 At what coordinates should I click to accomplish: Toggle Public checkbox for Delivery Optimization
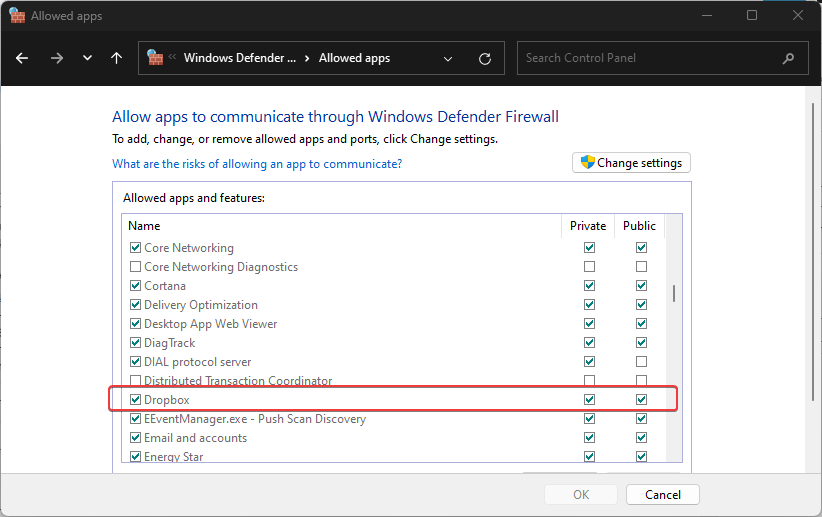[641, 305]
